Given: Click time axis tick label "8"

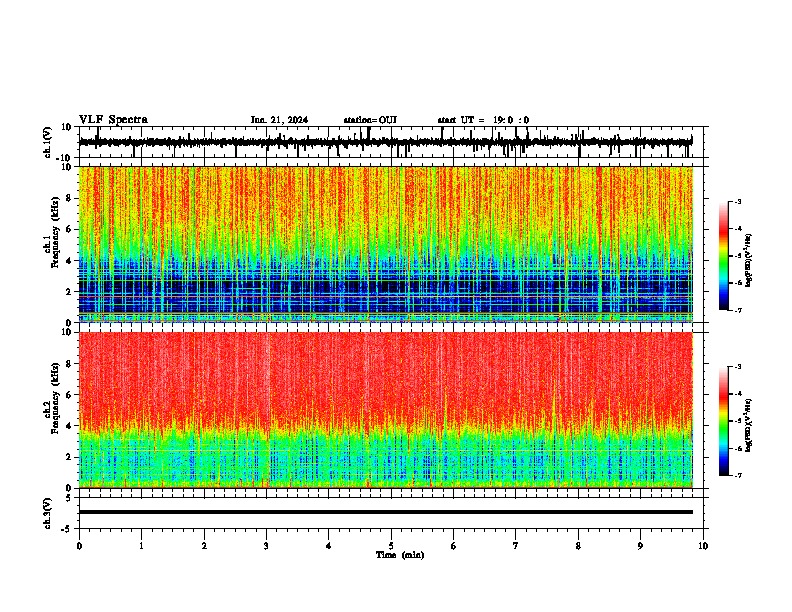Looking at the screenshot, I should click(x=578, y=546).
